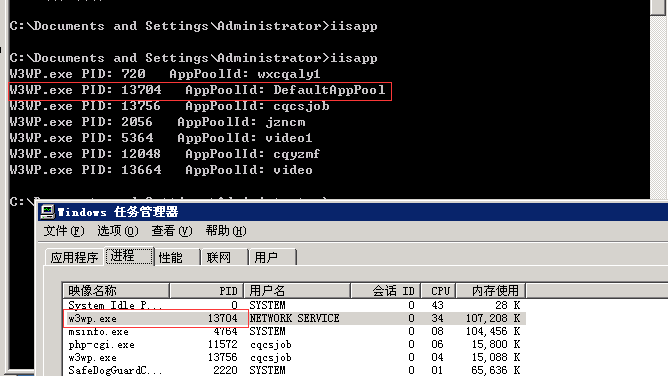
Task: Select the System Idle P... process row
Action: tap(294, 305)
